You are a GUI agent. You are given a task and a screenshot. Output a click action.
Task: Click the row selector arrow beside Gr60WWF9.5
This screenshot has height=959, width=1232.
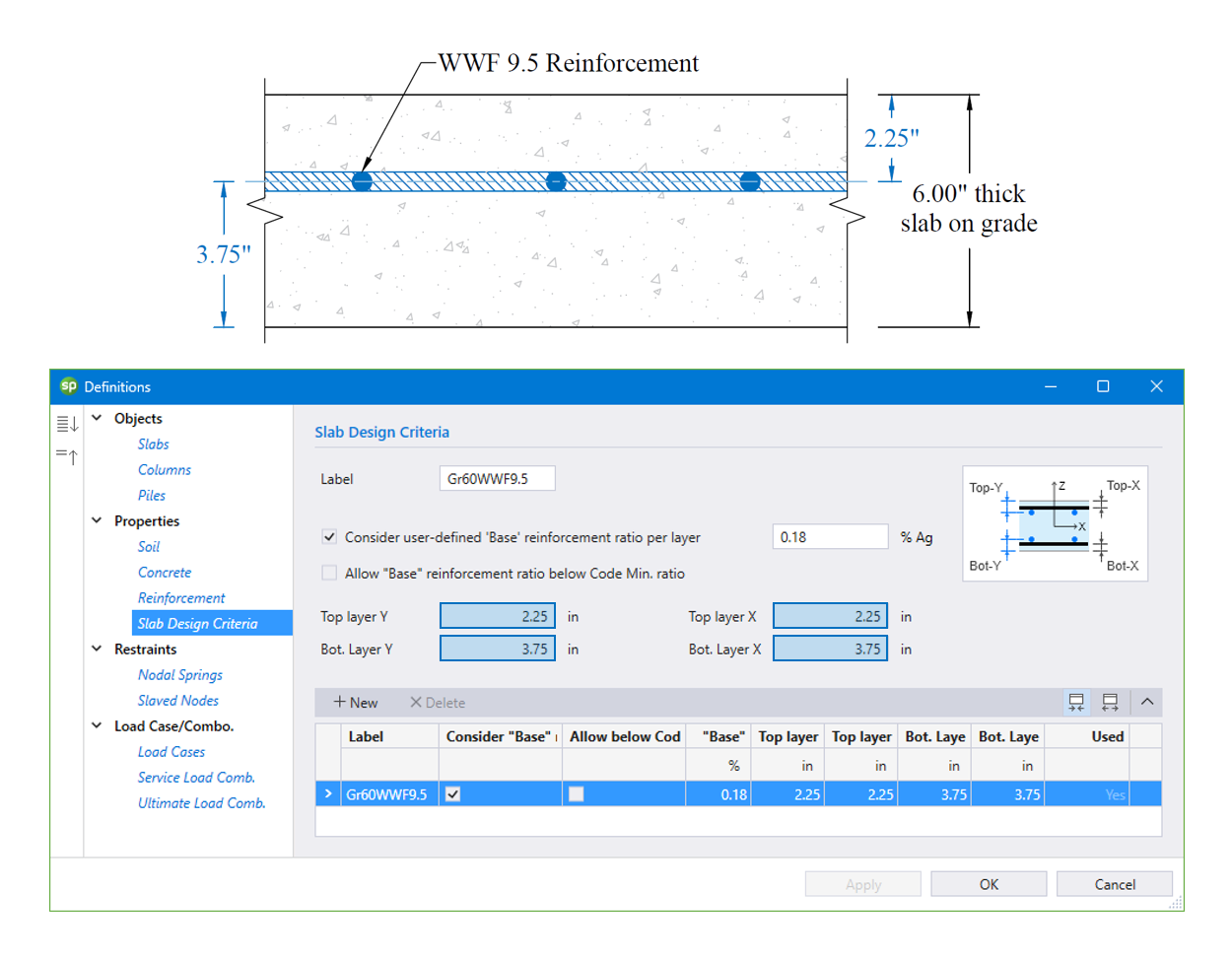(x=327, y=793)
